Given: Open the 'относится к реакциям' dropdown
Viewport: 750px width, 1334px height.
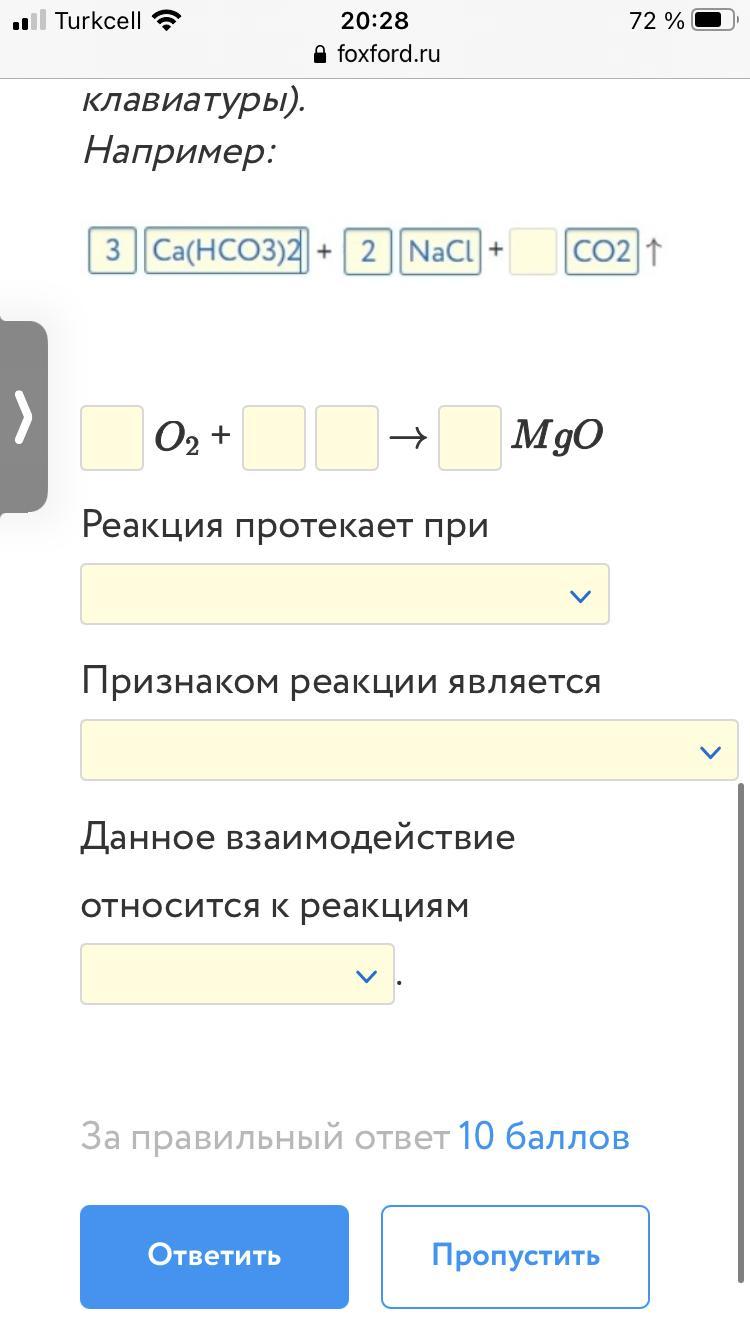Looking at the screenshot, I should pyautogui.click(x=237, y=974).
